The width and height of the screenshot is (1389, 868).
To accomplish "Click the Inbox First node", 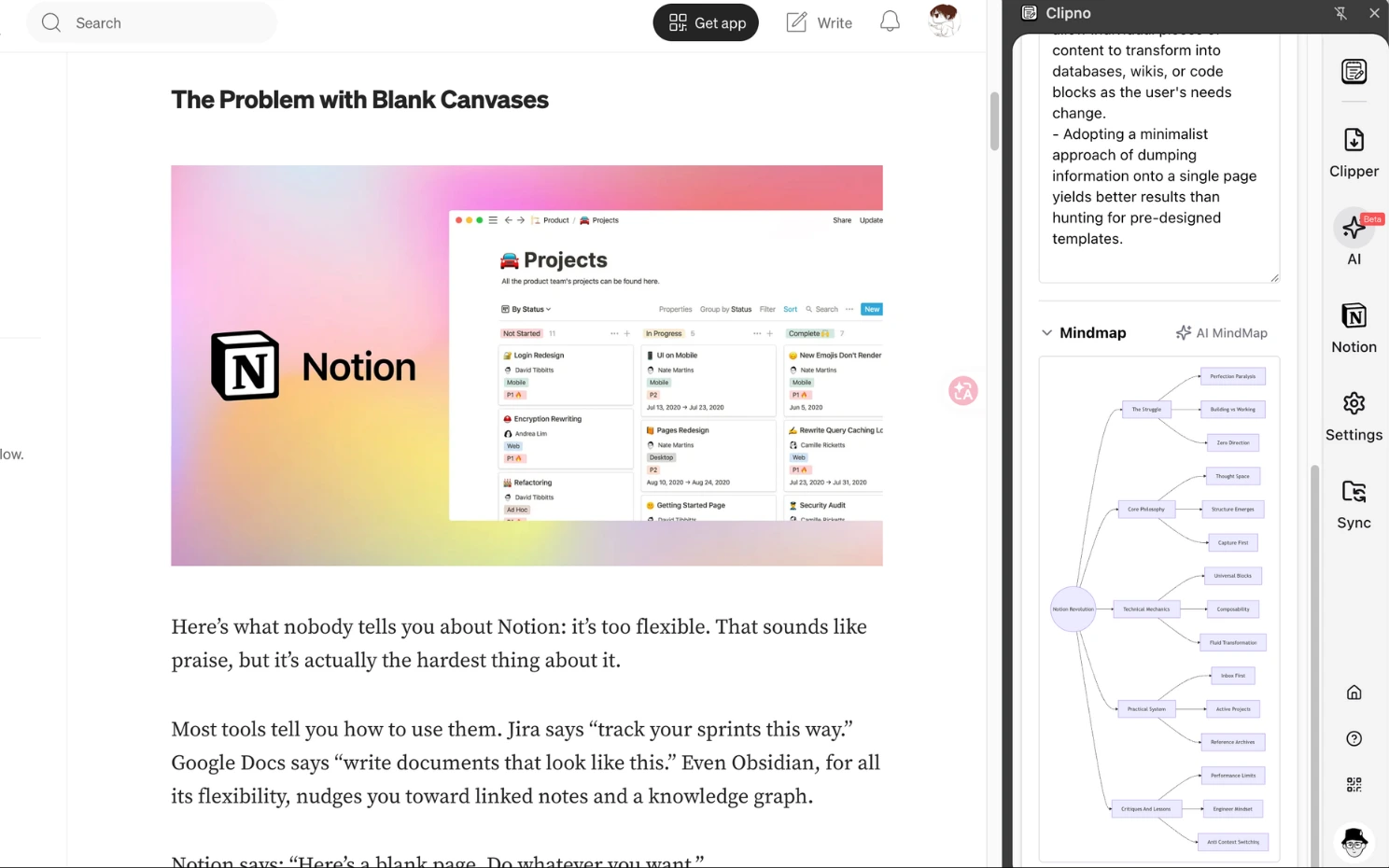I will tap(1233, 676).
